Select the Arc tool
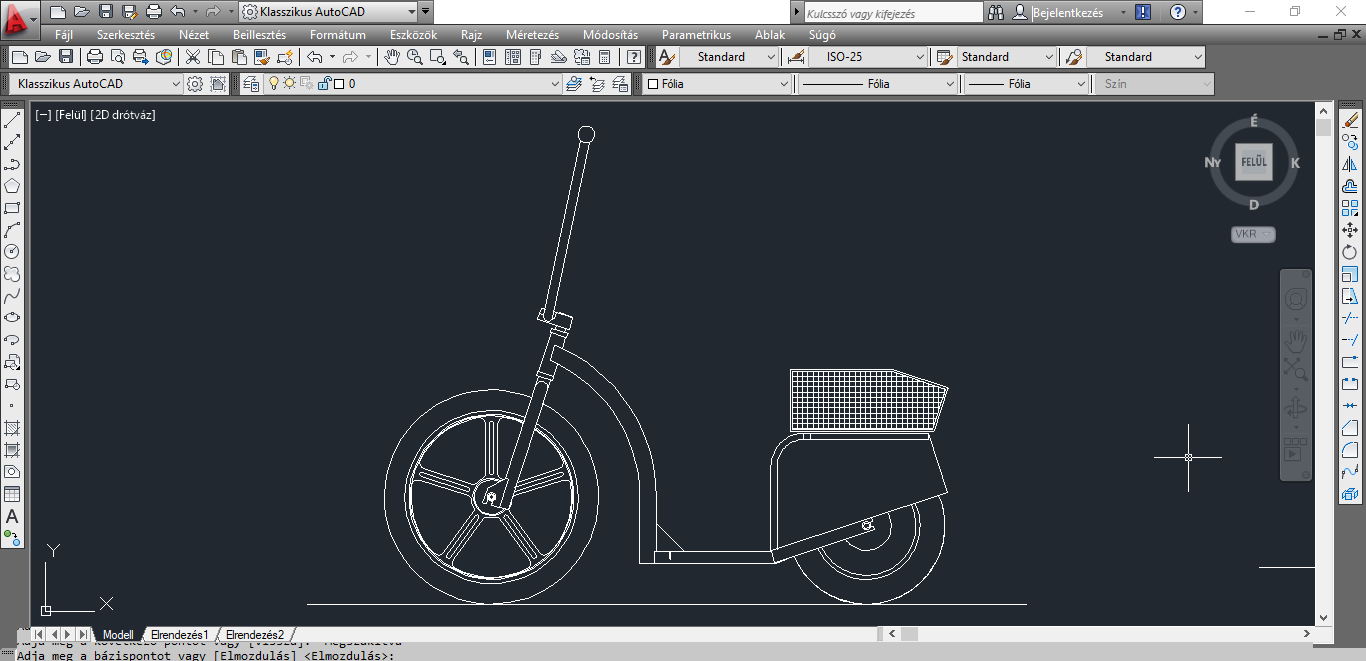This screenshot has width=1366, height=661. coord(12,230)
